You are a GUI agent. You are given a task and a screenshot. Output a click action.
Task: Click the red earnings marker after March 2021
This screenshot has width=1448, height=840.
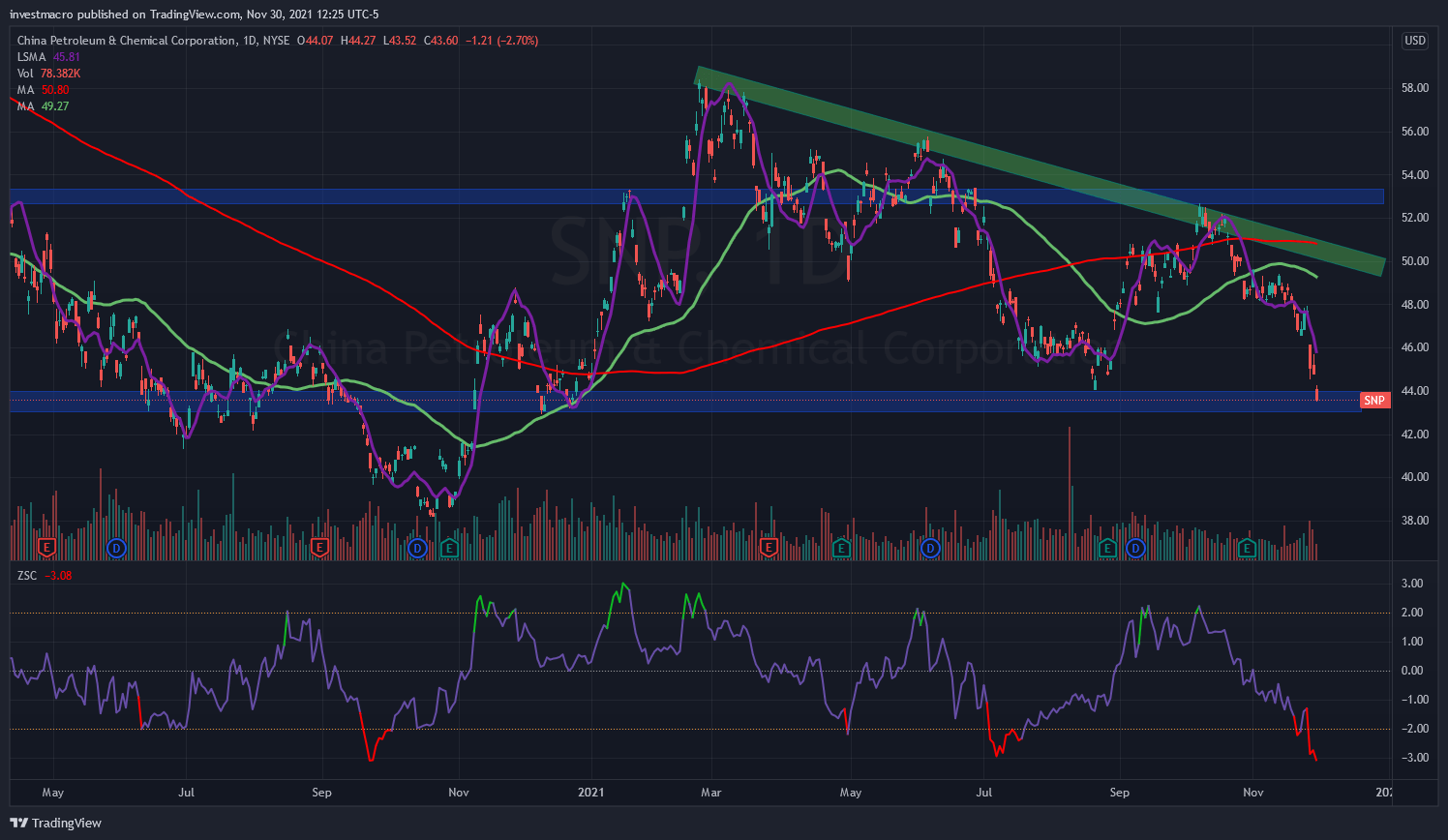[x=769, y=548]
